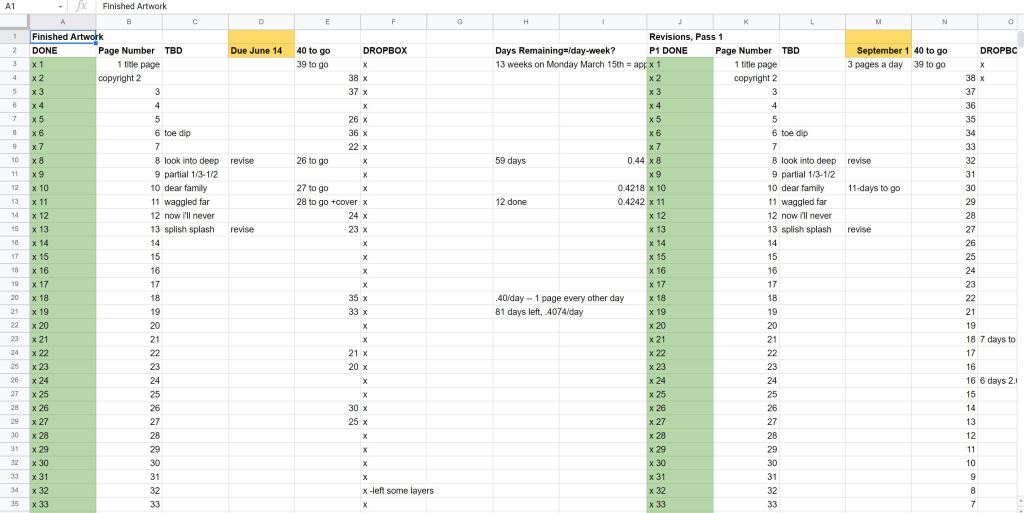The width and height of the screenshot is (1024, 513).
Task: Click the Name box showing A1
Action: 30,6
